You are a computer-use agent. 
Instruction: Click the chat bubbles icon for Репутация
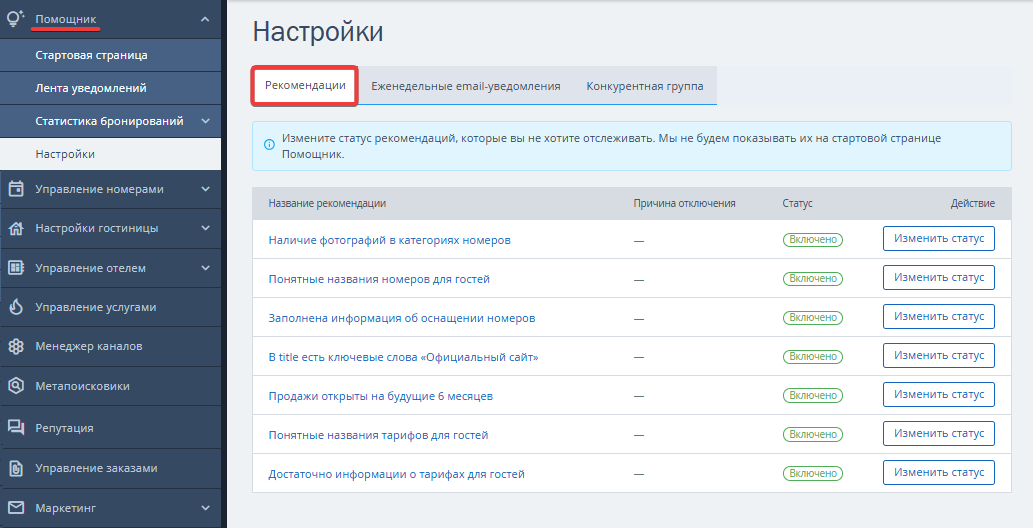(16, 428)
